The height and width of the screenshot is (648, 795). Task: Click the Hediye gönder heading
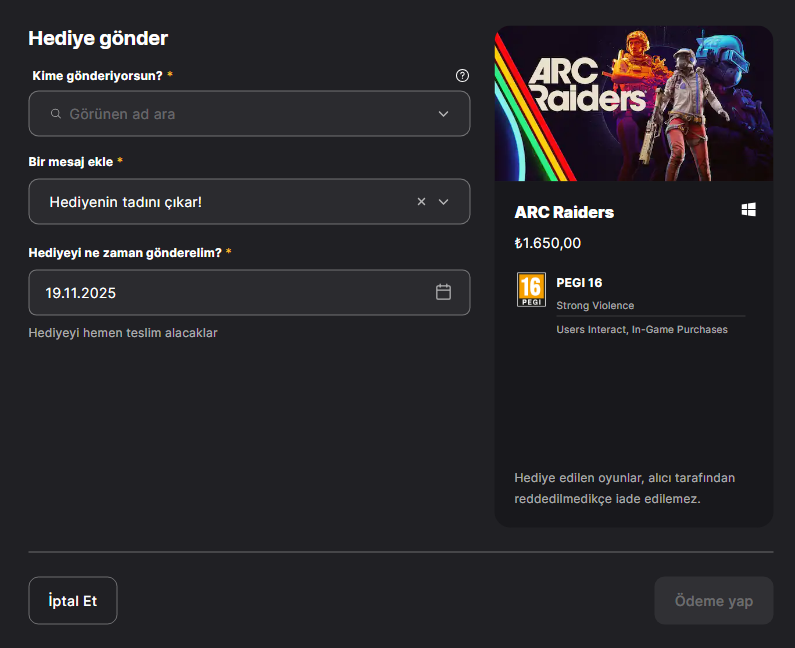(98, 39)
